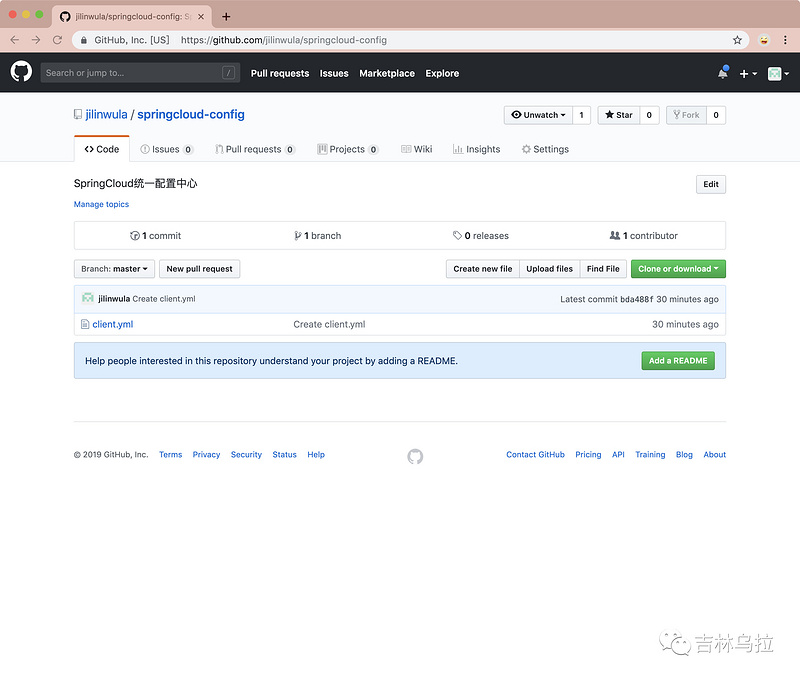
Task: Open Security footer link
Action: 246,455
